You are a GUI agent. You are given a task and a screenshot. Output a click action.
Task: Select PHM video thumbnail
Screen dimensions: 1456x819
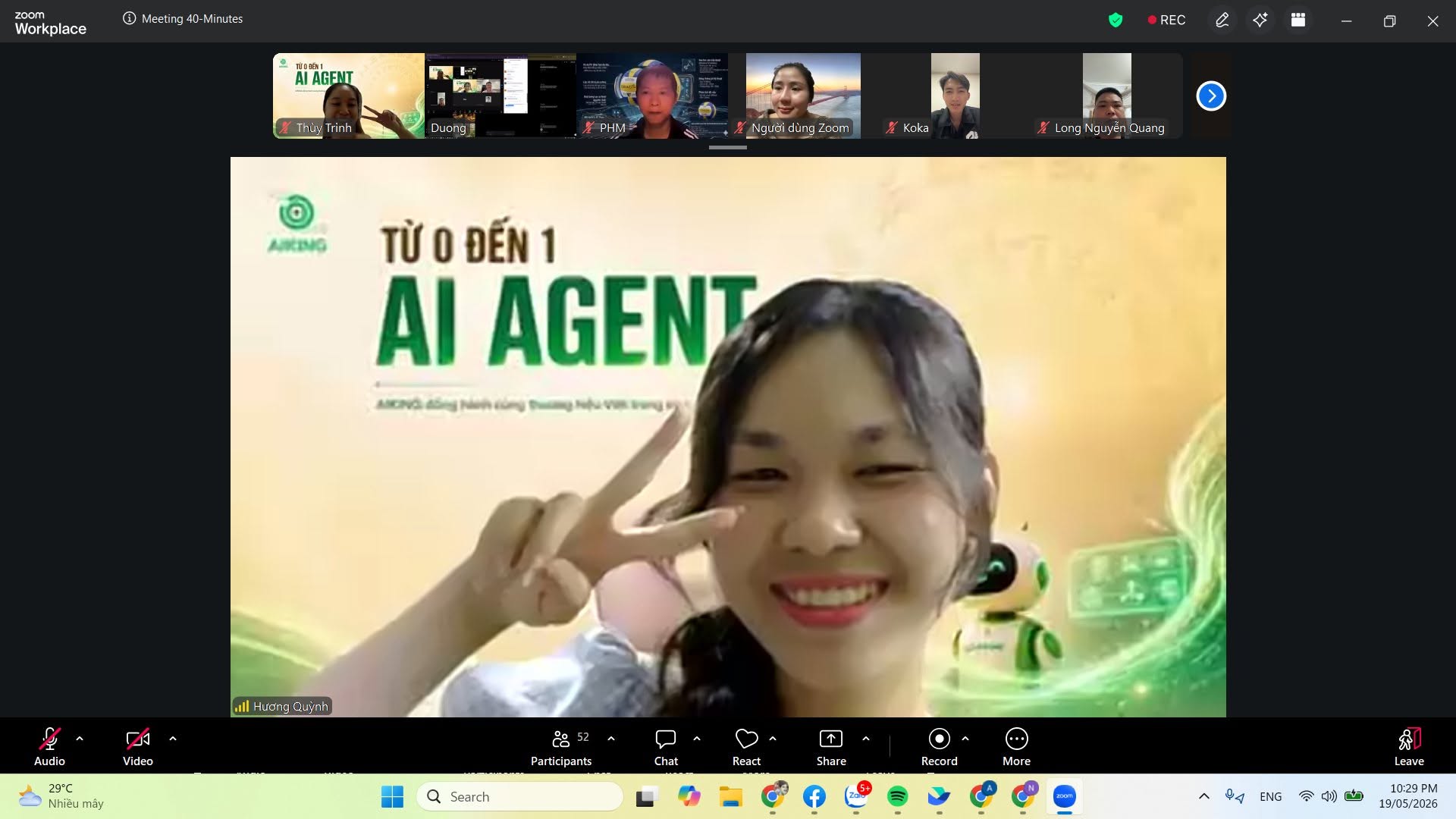click(x=652, y=96)
